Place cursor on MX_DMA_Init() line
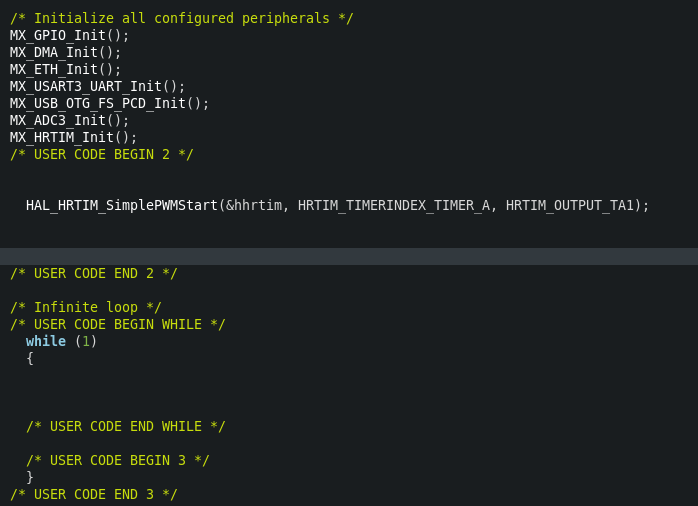Viewport: 698px width, 506px height. 65,53
